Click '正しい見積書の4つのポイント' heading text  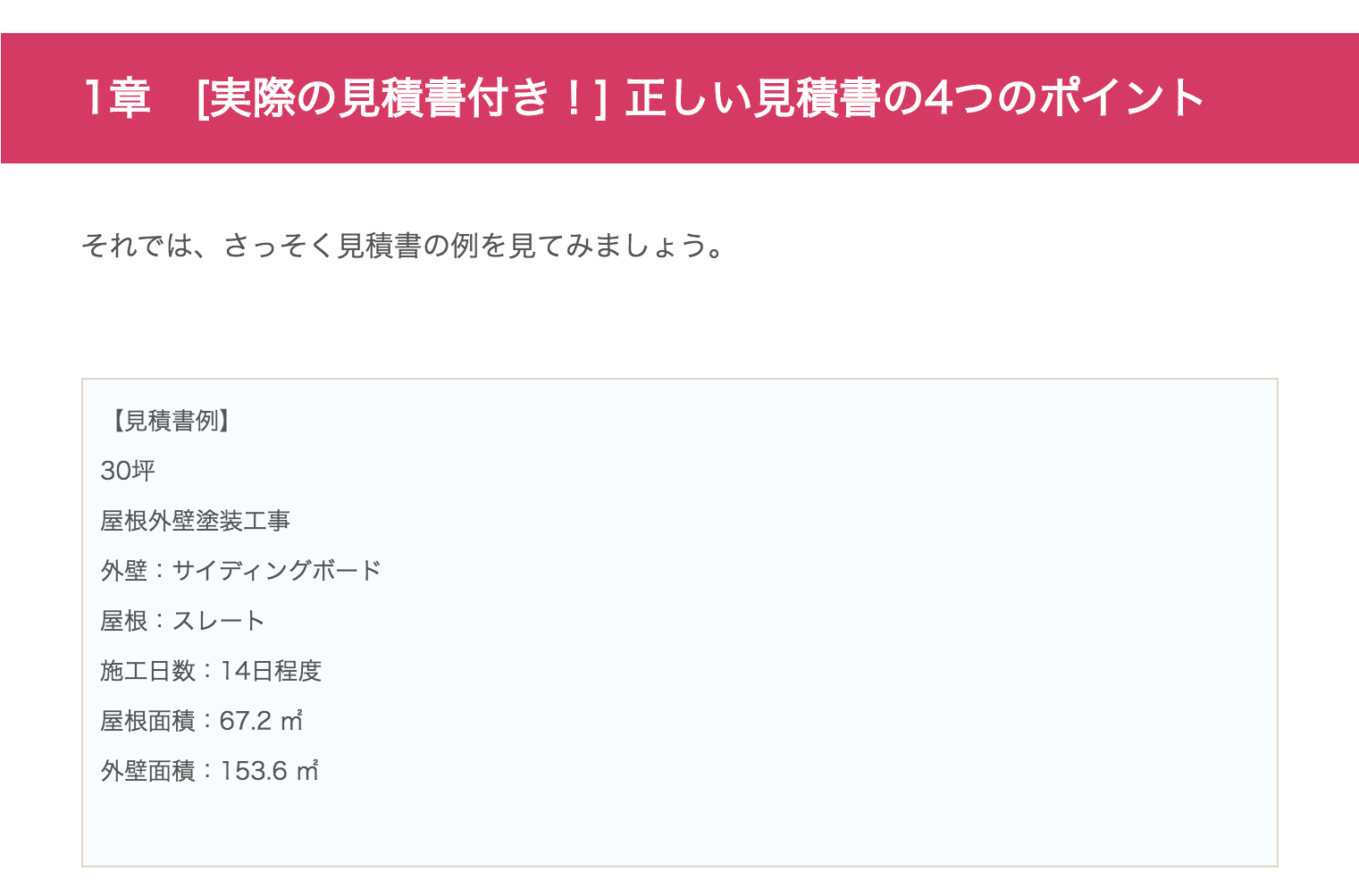(916, 98)
